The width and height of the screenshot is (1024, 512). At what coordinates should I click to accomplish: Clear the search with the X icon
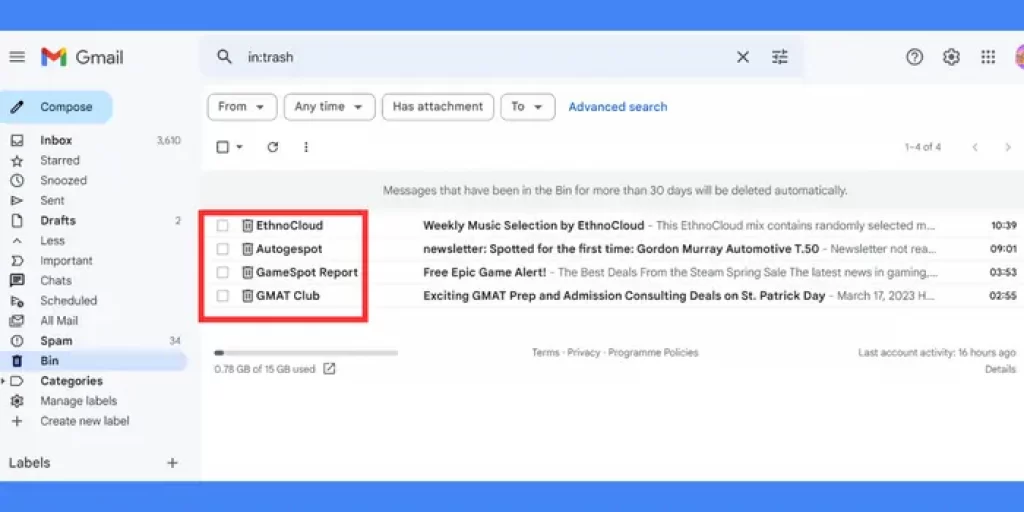tap(743, 57)
